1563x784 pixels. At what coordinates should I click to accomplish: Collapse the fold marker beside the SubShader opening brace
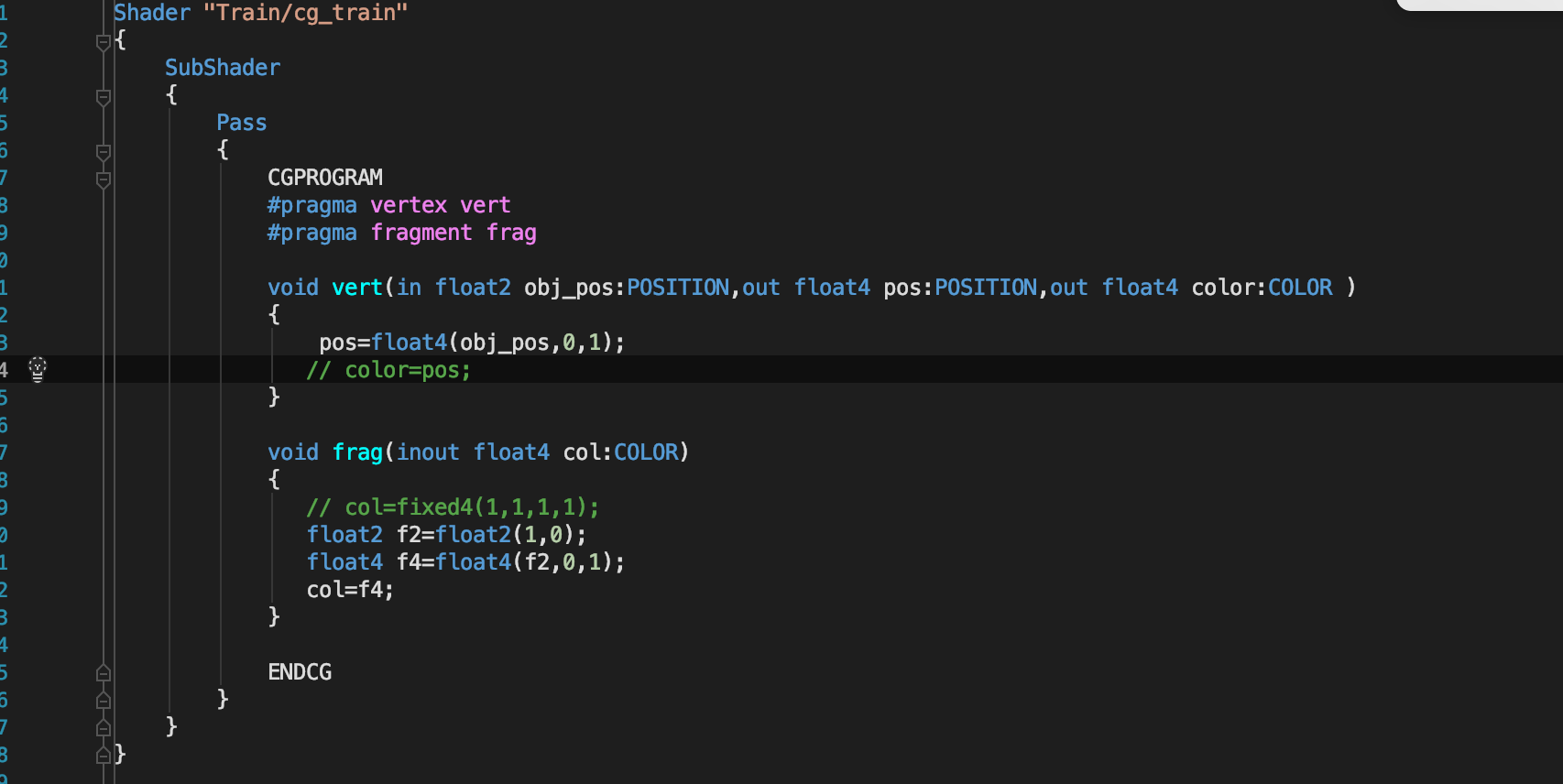[104, 96]
